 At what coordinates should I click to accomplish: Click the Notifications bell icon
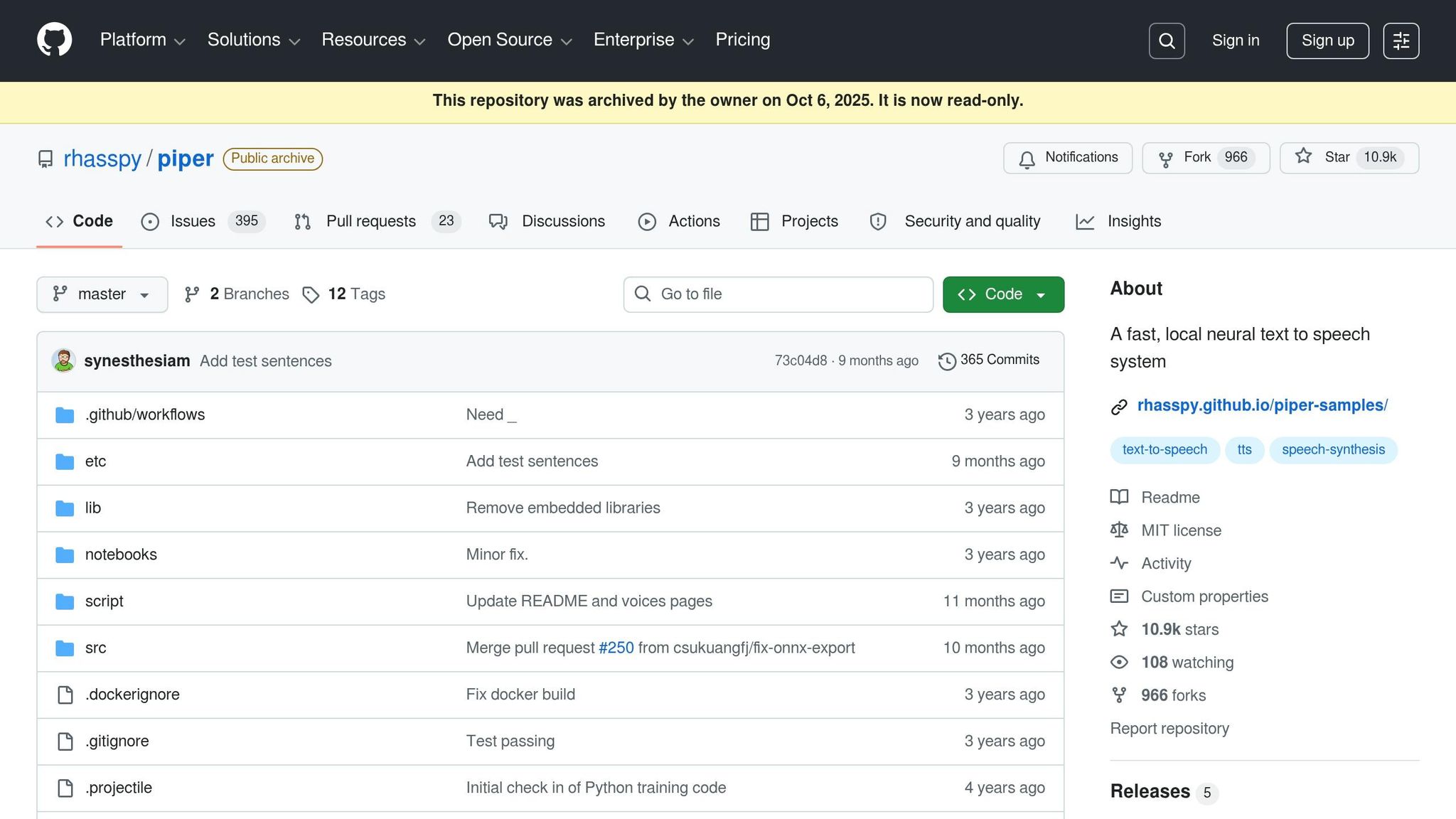click(x=1027, y=159)
